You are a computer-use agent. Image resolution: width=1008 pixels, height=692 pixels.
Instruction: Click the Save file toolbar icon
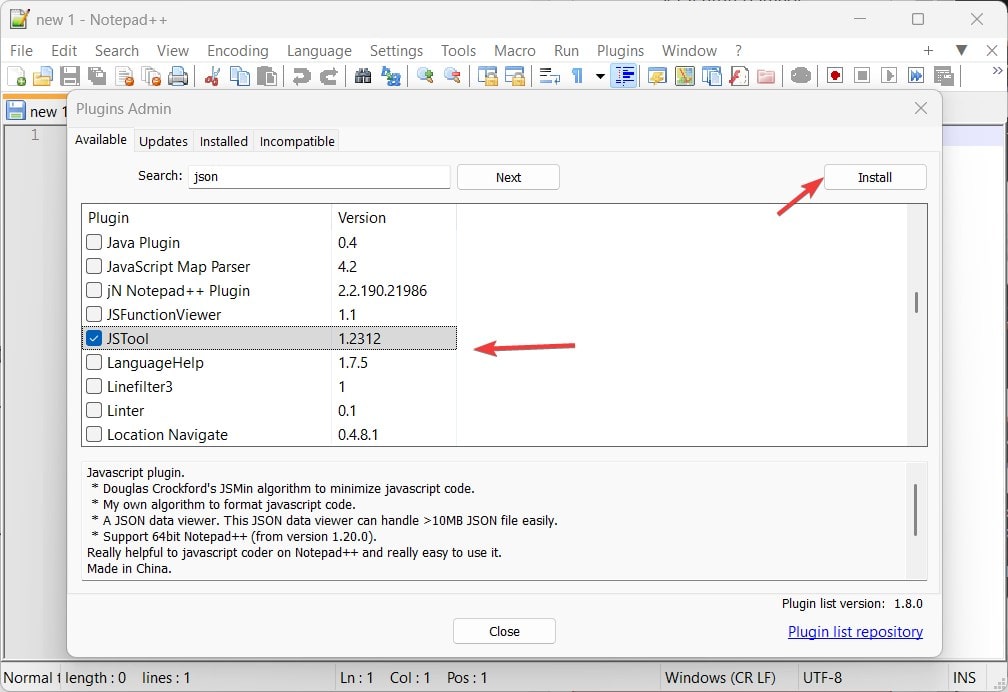[70, 76]
